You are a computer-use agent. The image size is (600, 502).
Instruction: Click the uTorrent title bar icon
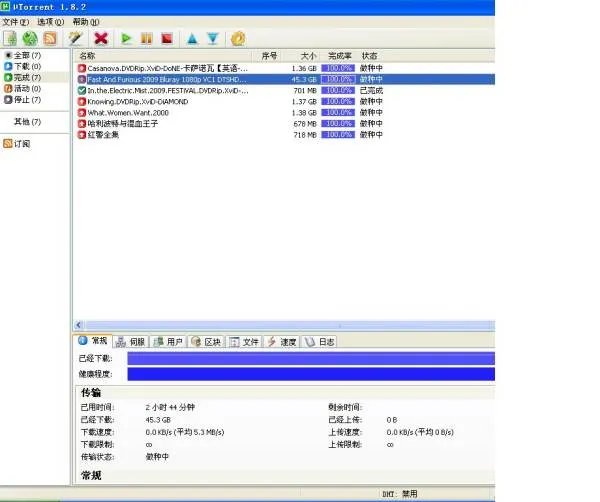coord(5,7)
